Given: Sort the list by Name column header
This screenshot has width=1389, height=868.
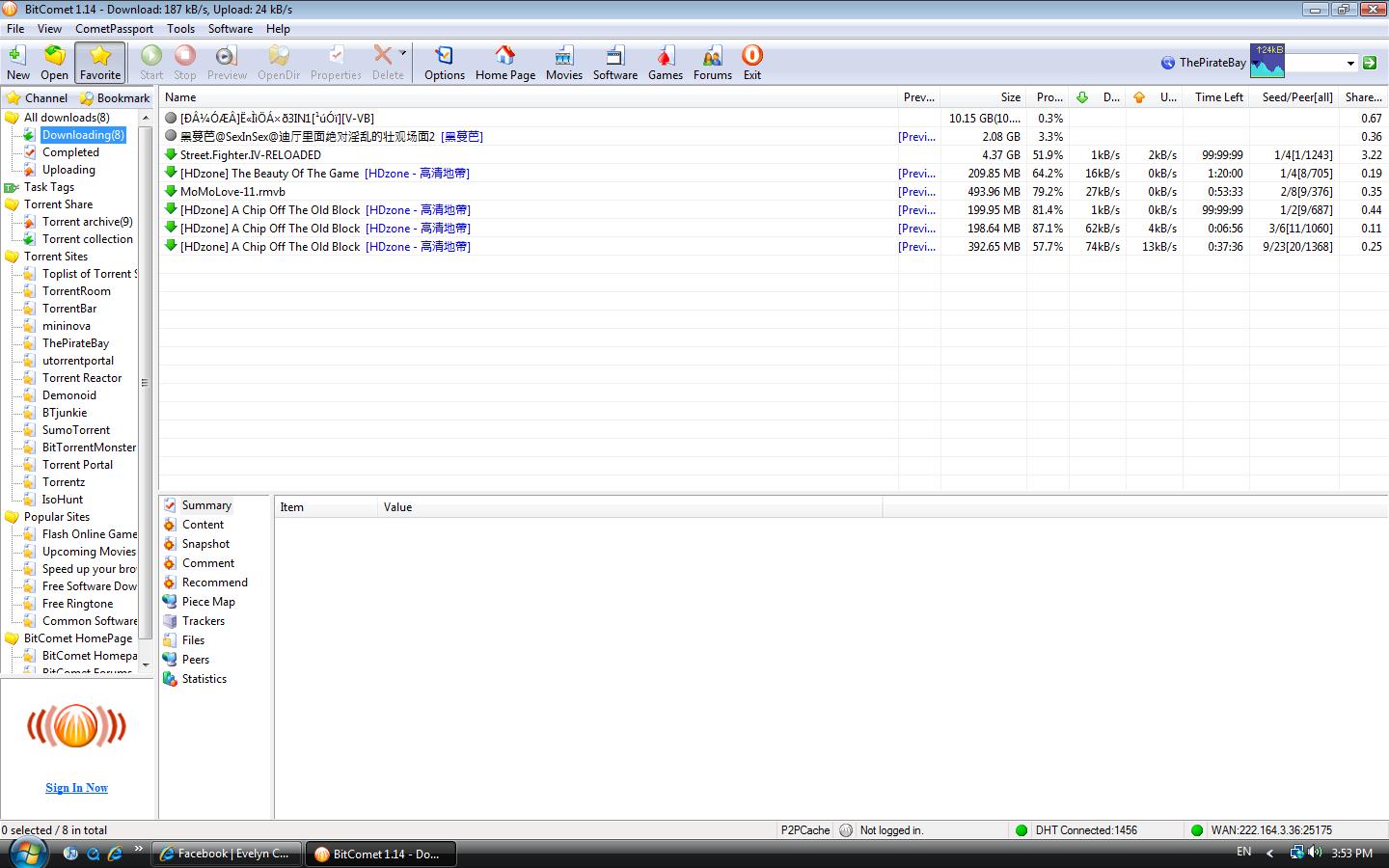Looking at the screenshot, I should point(529,97).
